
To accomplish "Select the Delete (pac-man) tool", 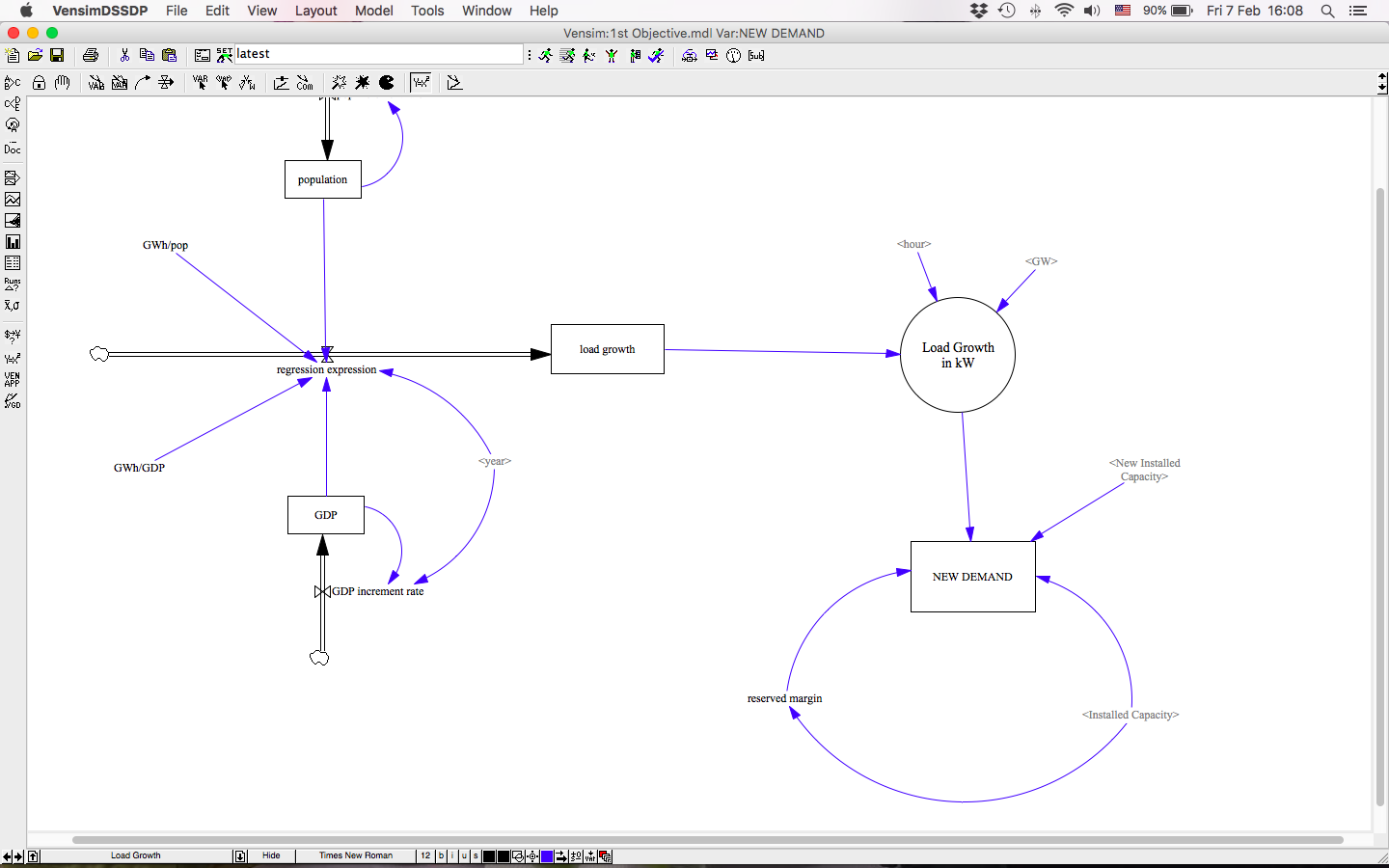I will 387,83.
